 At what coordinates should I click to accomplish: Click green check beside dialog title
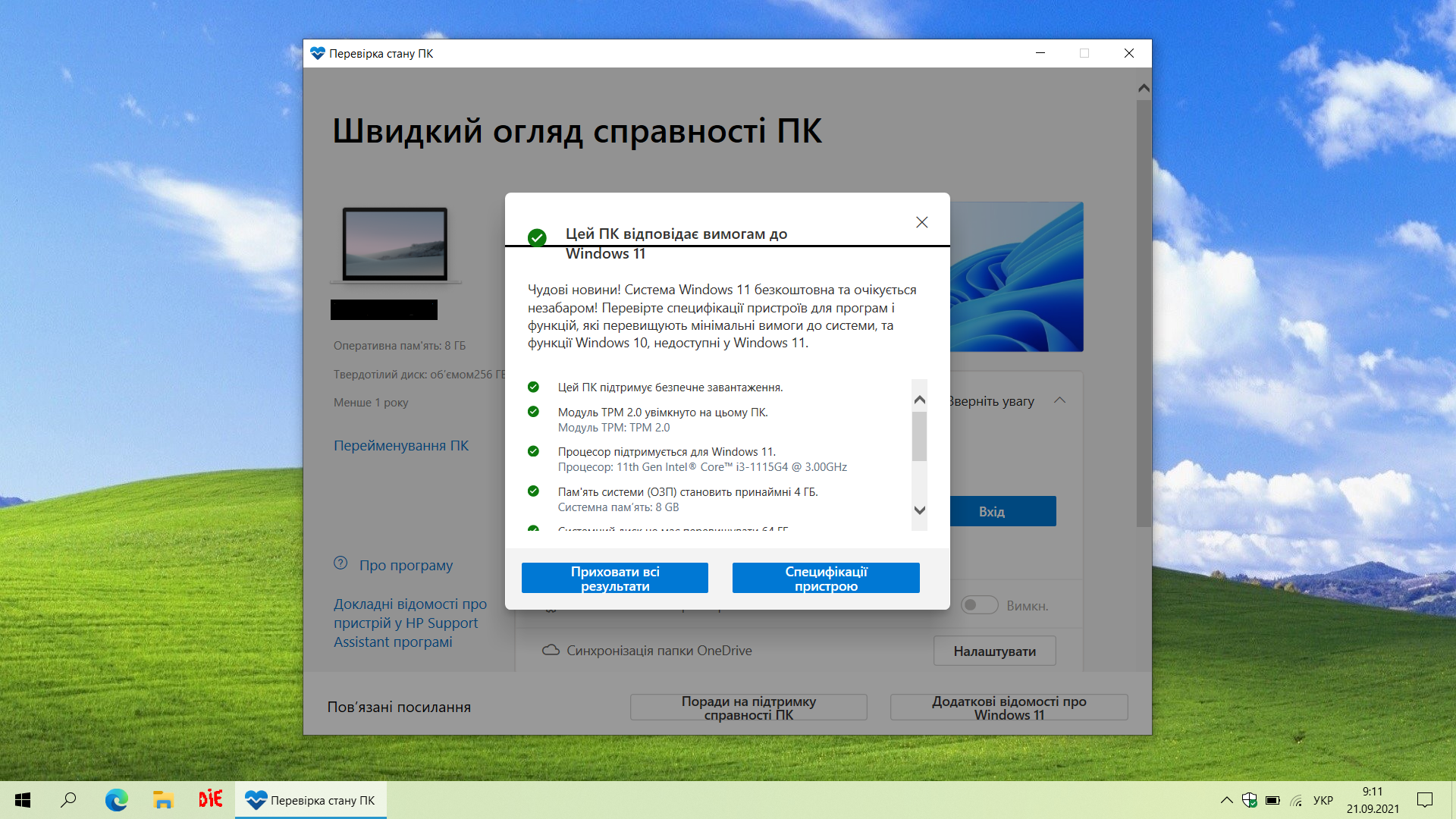537,238
